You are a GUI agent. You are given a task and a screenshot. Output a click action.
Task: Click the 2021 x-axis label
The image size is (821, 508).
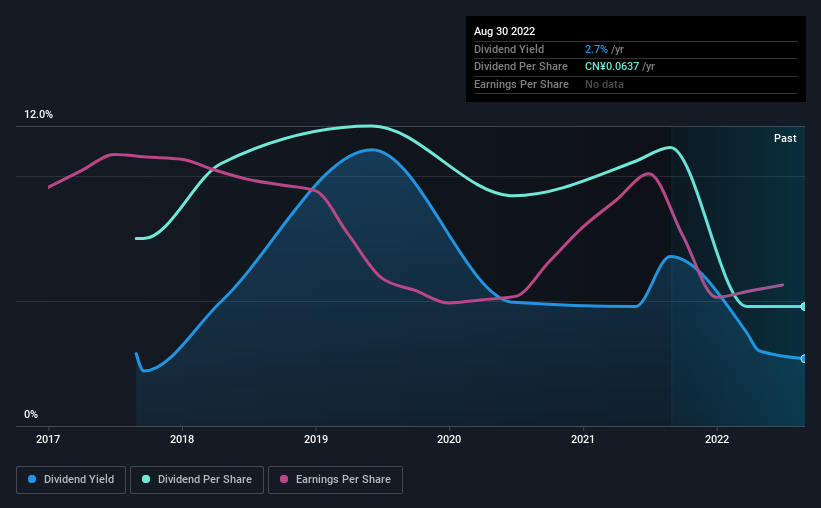(583, 439)
